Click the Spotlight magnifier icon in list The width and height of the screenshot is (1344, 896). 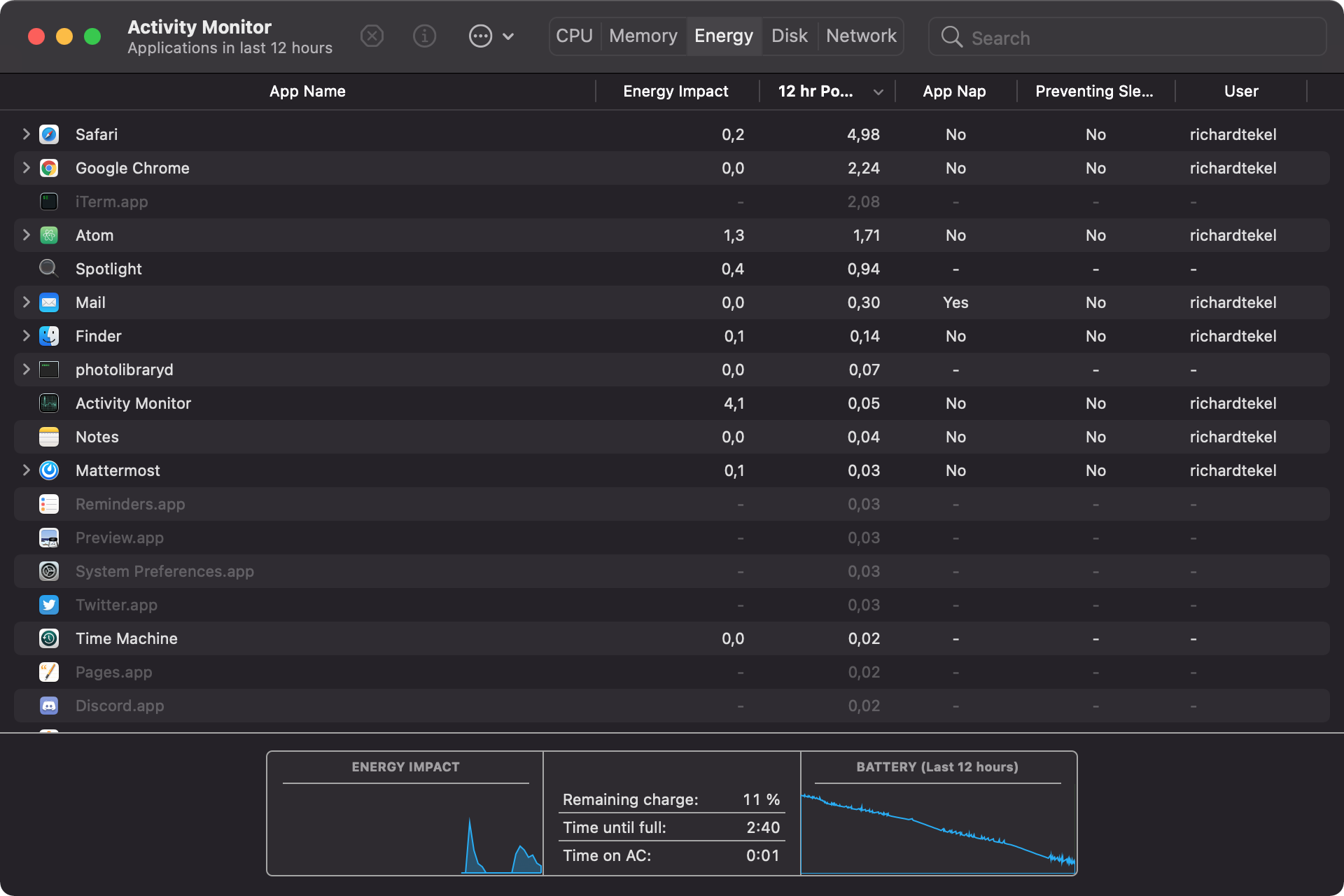click(x=49, y=269)
